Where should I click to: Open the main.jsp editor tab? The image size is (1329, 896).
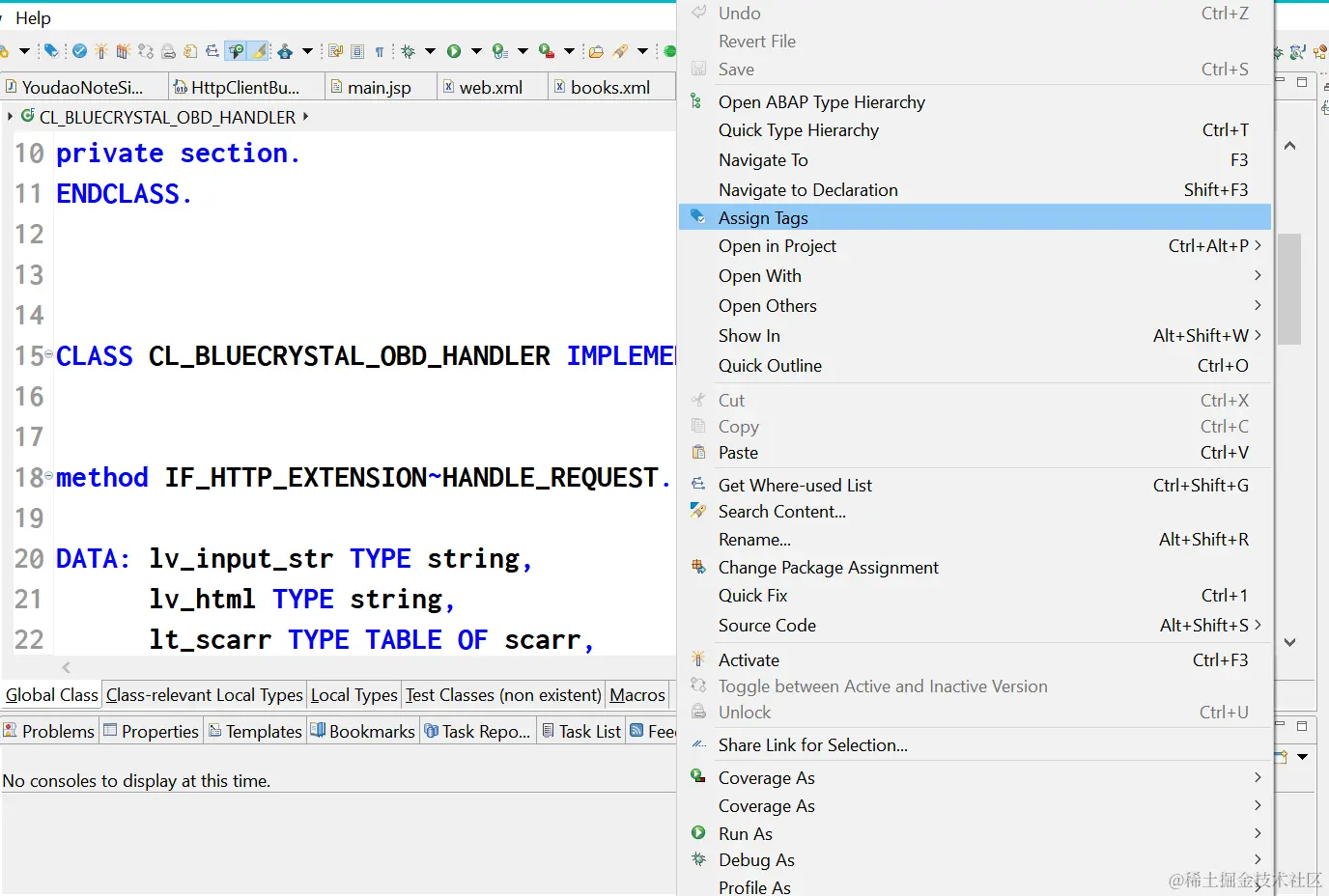[380, 87]
